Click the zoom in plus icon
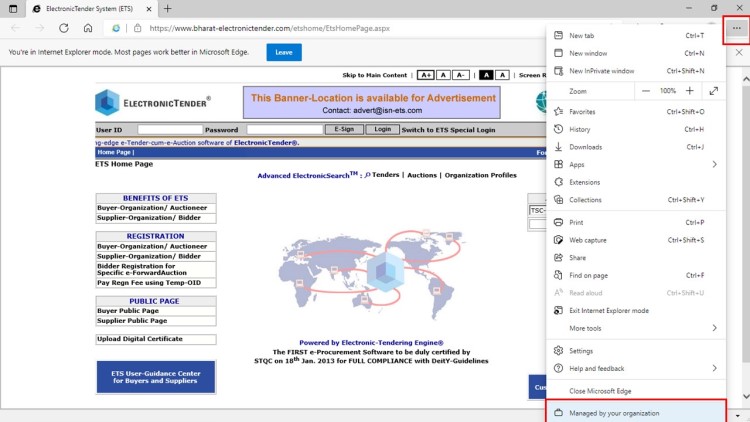The image size is (750, 422). coord(689,91)
